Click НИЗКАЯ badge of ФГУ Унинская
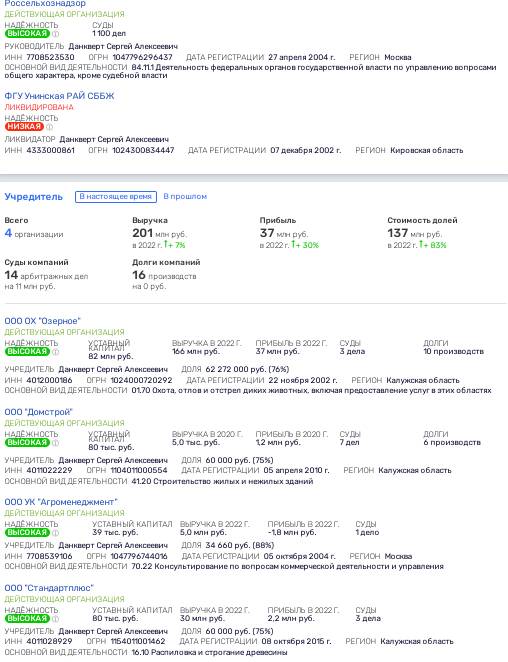The width and height of the screenshot is (508, 662). 24,127
